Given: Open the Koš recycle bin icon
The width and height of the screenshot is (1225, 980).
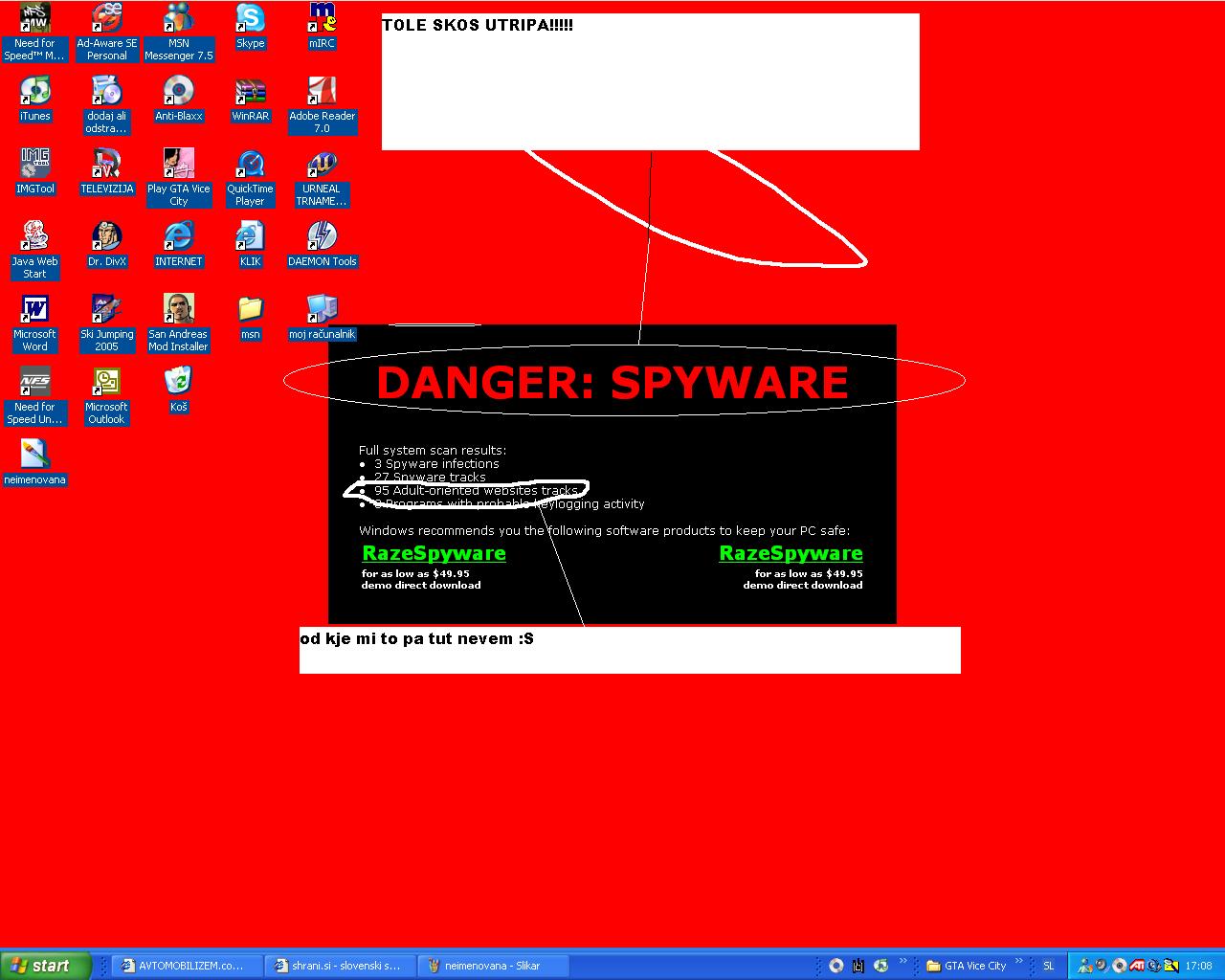Looking at the screenshot, I should (179, 390).
